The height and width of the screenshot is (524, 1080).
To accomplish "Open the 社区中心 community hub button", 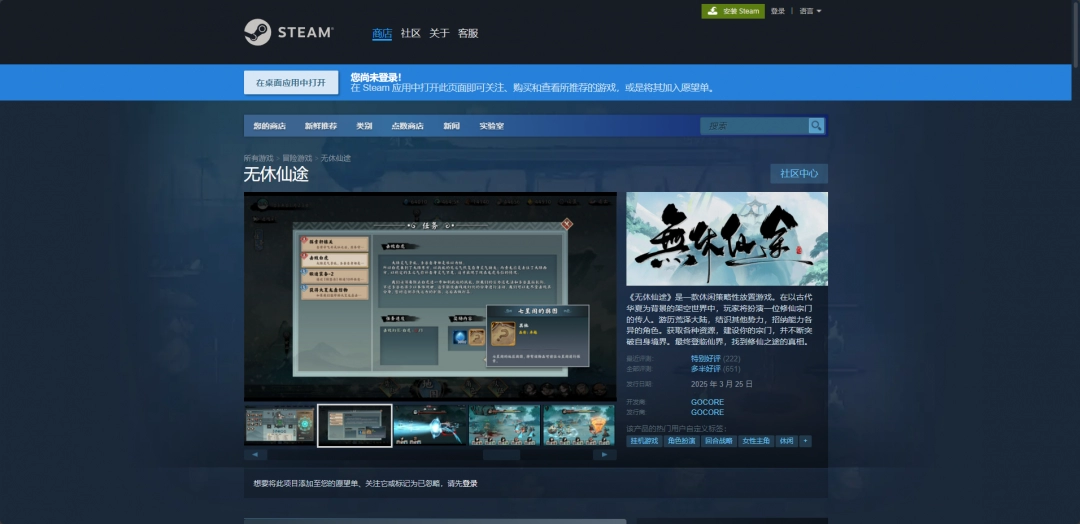I will (x=798, y=174).
